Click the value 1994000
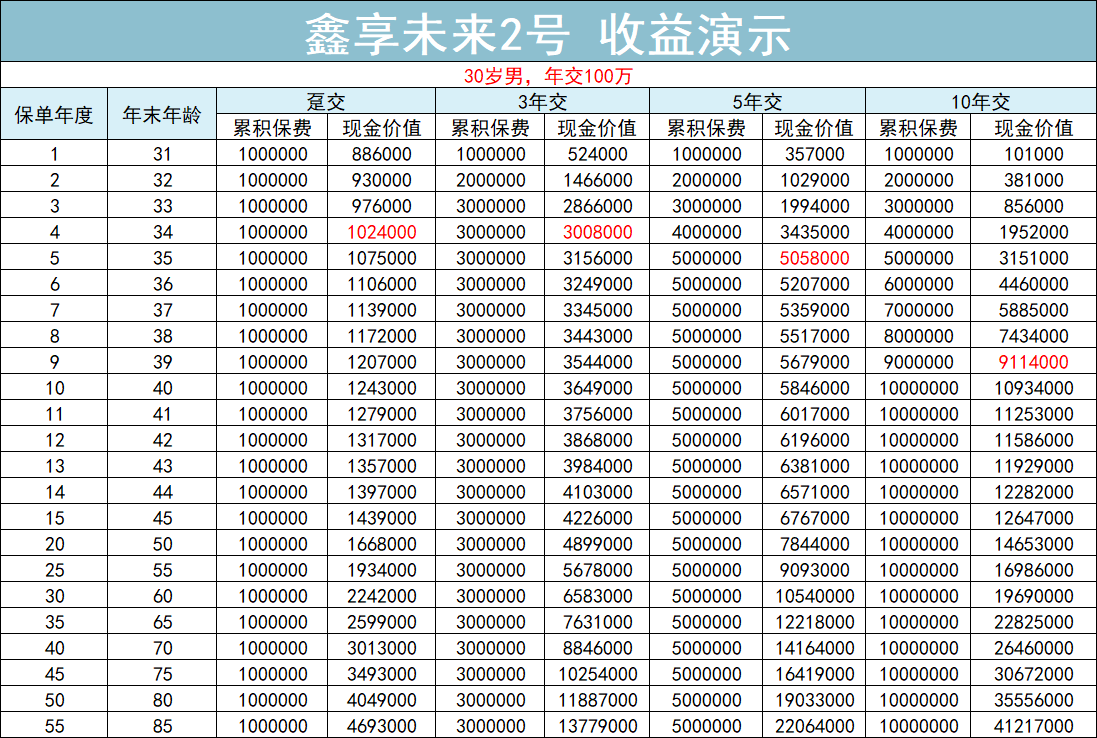This screenshot has height=738, width=1097. tap(814, 206)
